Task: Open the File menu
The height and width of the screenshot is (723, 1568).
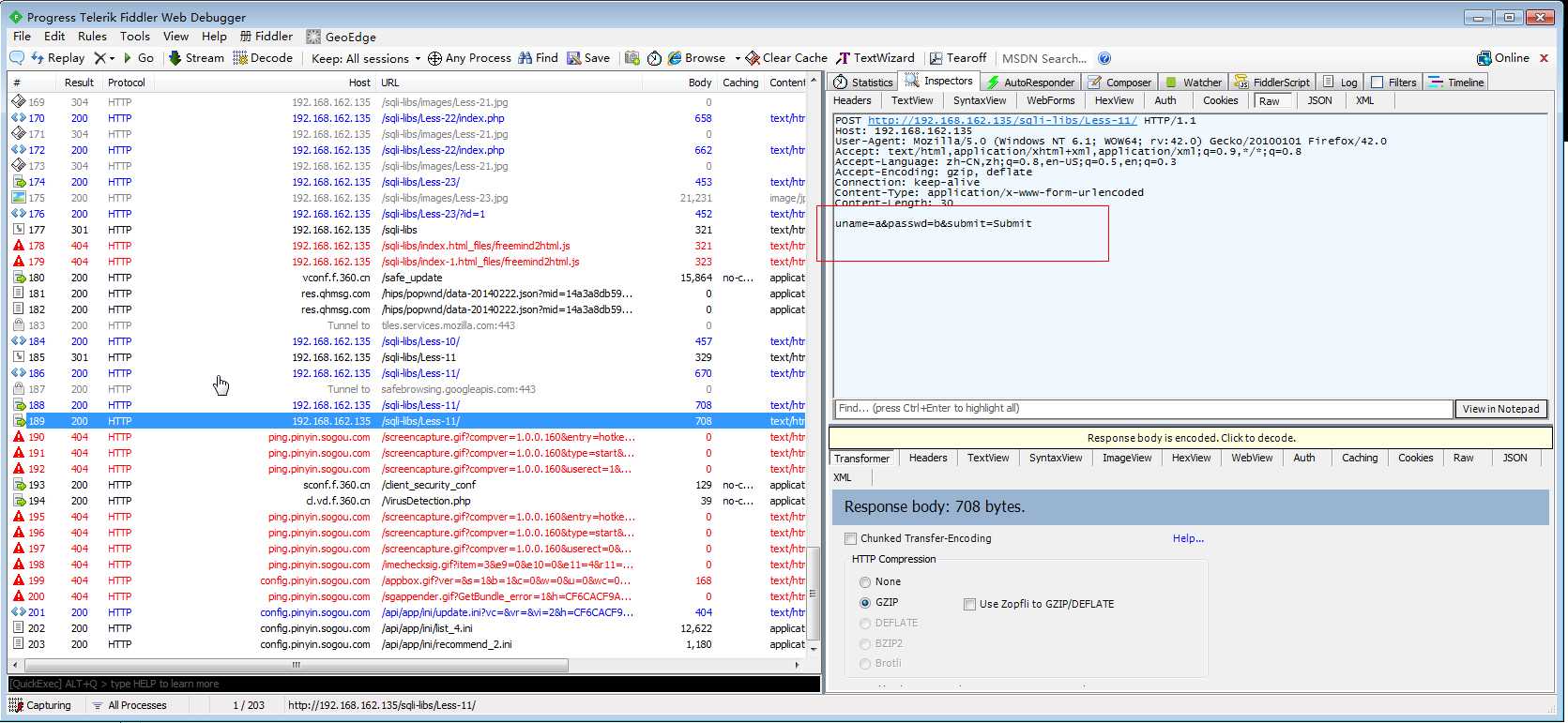Action: [x=22, y=37]
